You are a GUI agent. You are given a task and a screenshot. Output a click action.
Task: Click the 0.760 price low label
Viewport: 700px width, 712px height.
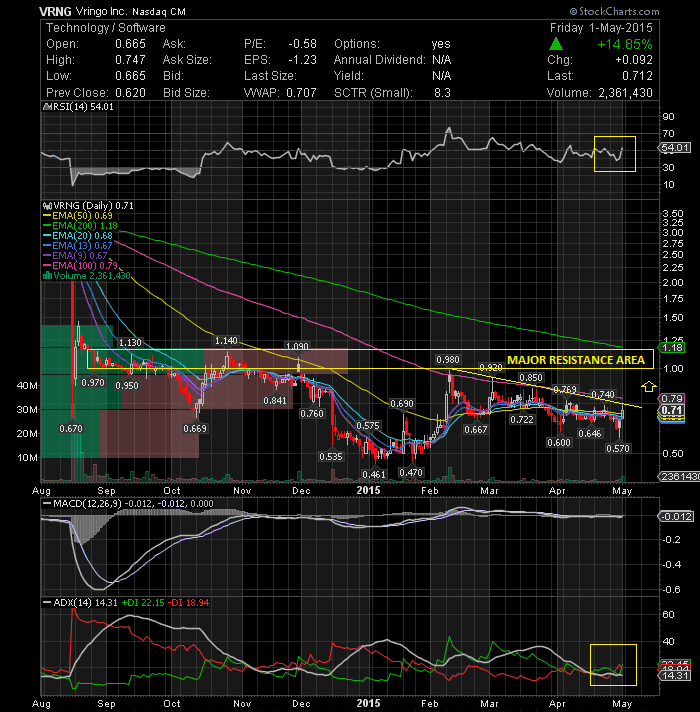(312, 413)
